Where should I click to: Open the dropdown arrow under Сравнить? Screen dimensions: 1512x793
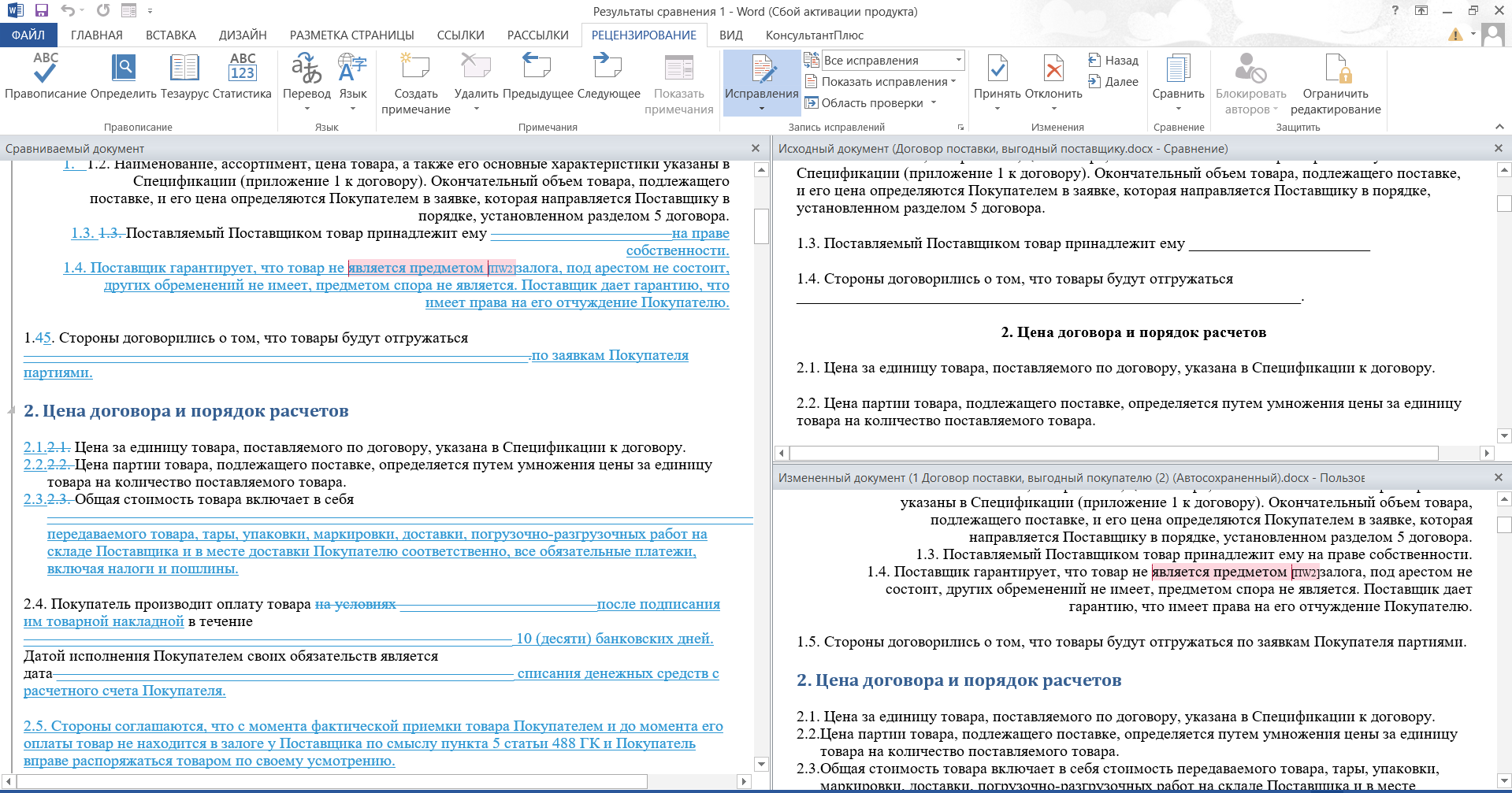tap(1178, 109)
